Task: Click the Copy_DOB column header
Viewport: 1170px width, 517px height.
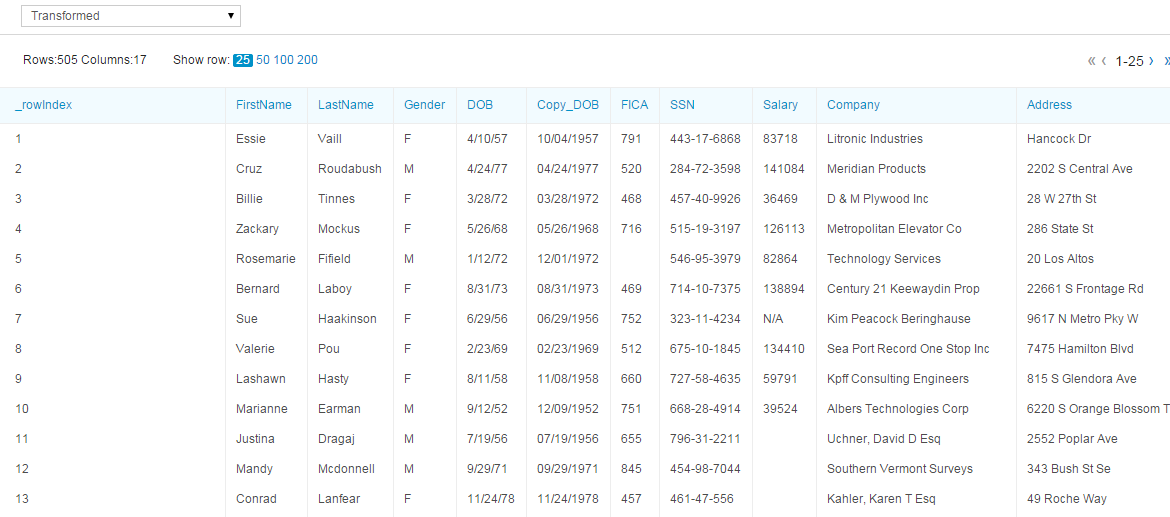Action: (568, 105)
